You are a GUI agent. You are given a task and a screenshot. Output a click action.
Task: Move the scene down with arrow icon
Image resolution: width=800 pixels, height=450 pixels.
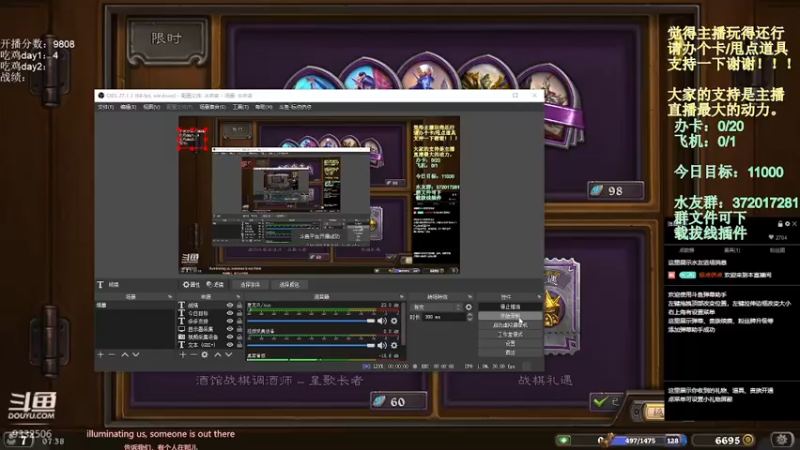click(136, 355)
